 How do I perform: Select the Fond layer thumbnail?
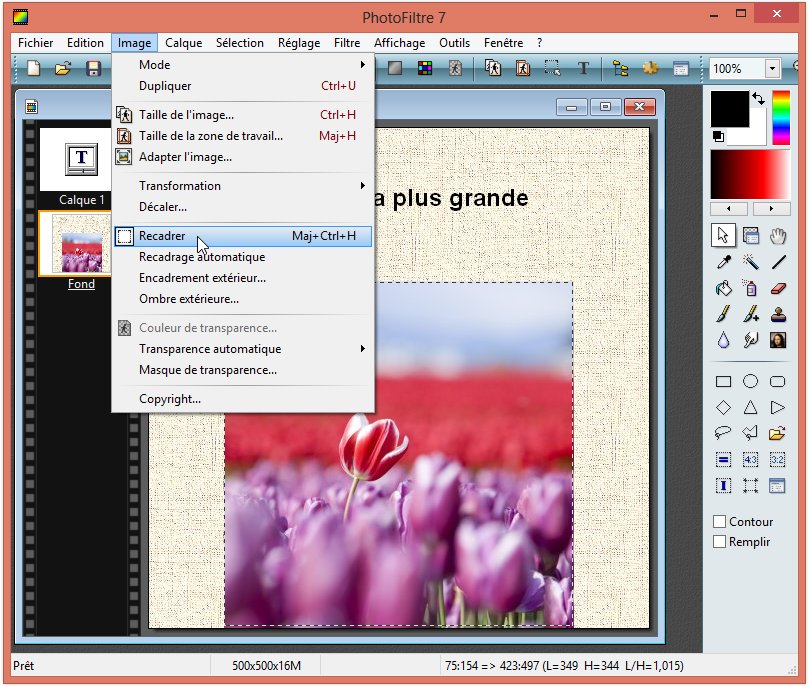point(81,245)
